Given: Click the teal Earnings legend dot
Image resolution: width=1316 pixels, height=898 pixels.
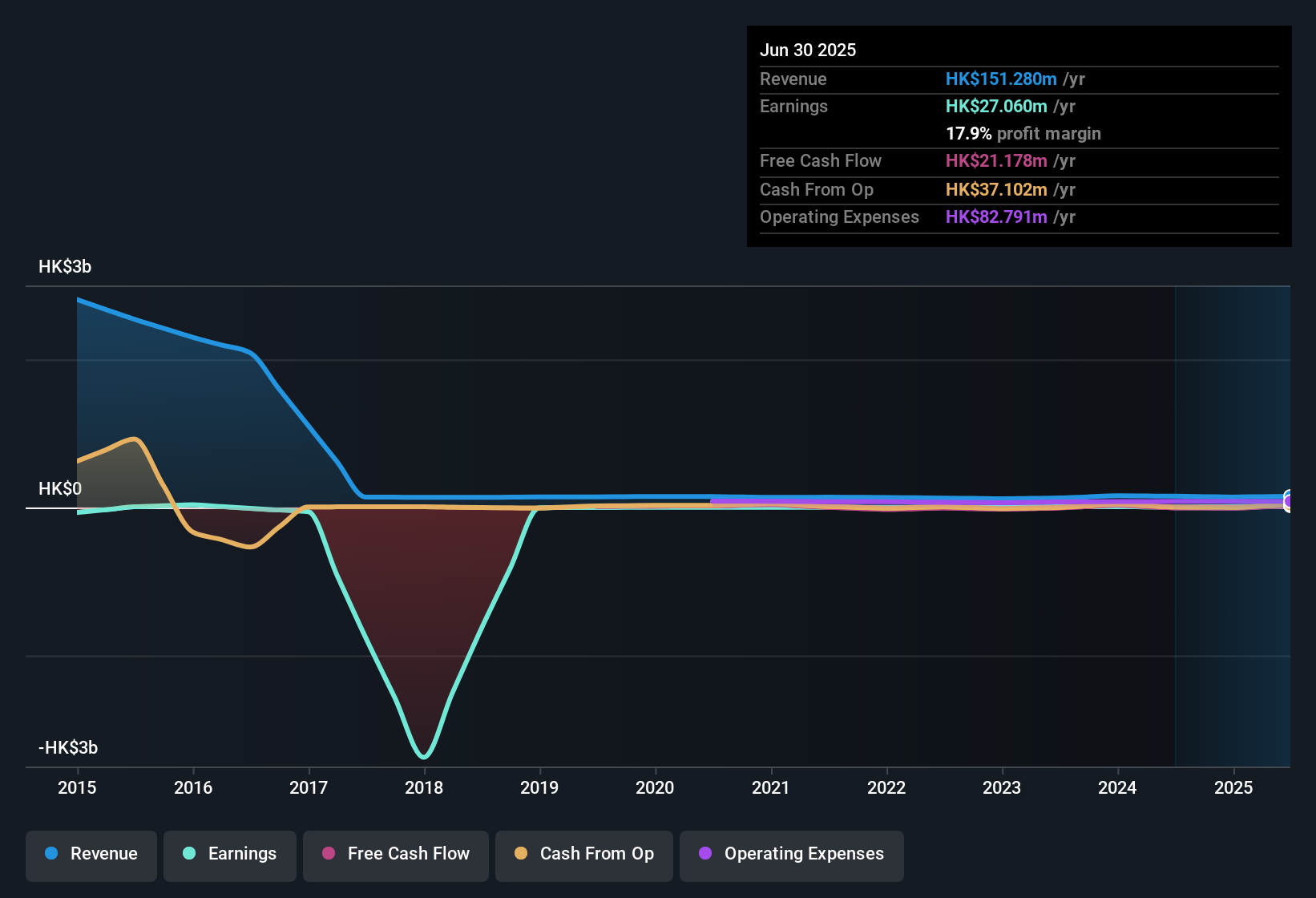Looking at the screenshot, I should [189, 853].
